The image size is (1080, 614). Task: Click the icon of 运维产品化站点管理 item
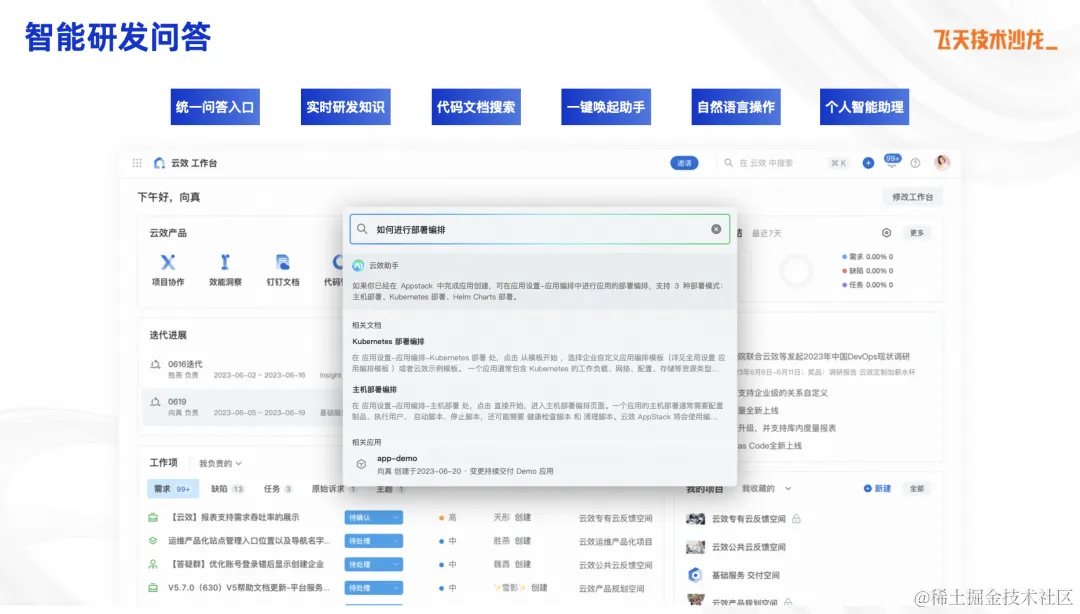(153, 541)
